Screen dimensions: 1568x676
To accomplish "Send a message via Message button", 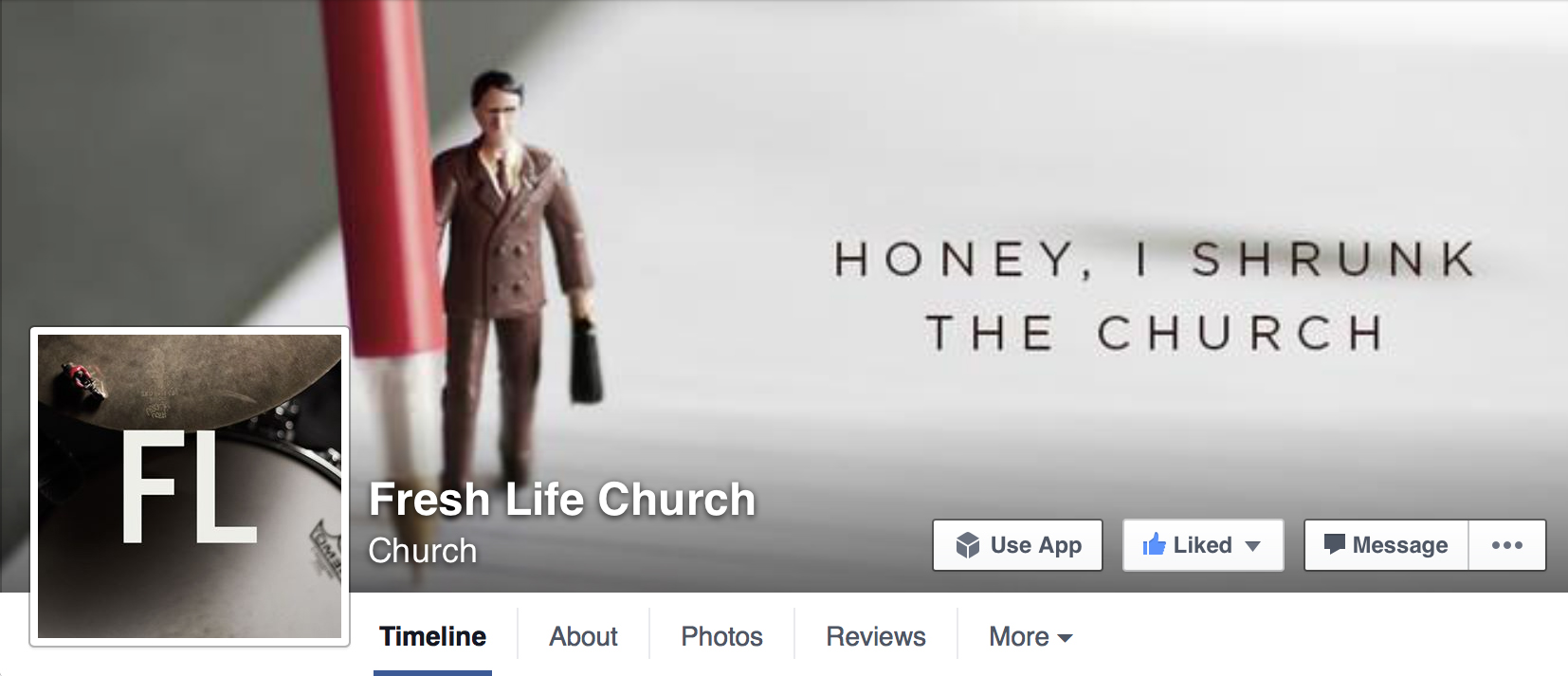I will pyautogui.click(x=1386, y=545).
